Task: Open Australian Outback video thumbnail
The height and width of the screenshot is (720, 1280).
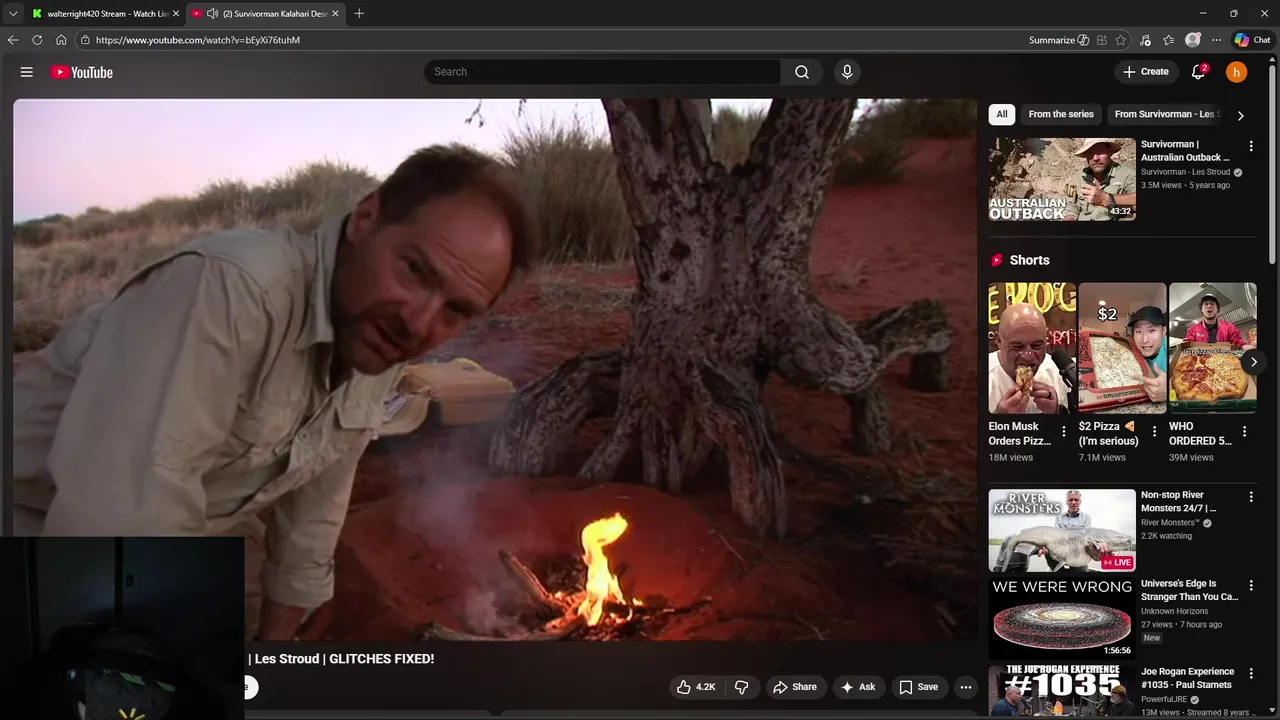Action: 1062,179
